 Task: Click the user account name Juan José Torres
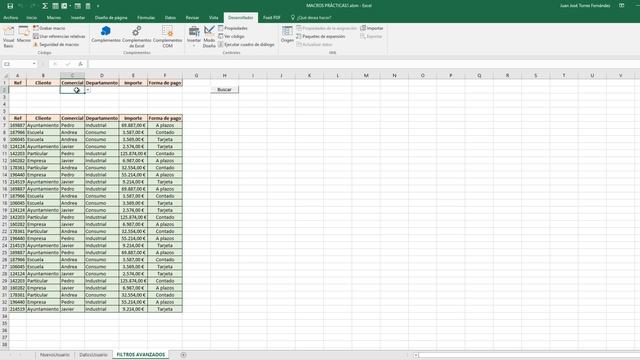tap(585, 6)
